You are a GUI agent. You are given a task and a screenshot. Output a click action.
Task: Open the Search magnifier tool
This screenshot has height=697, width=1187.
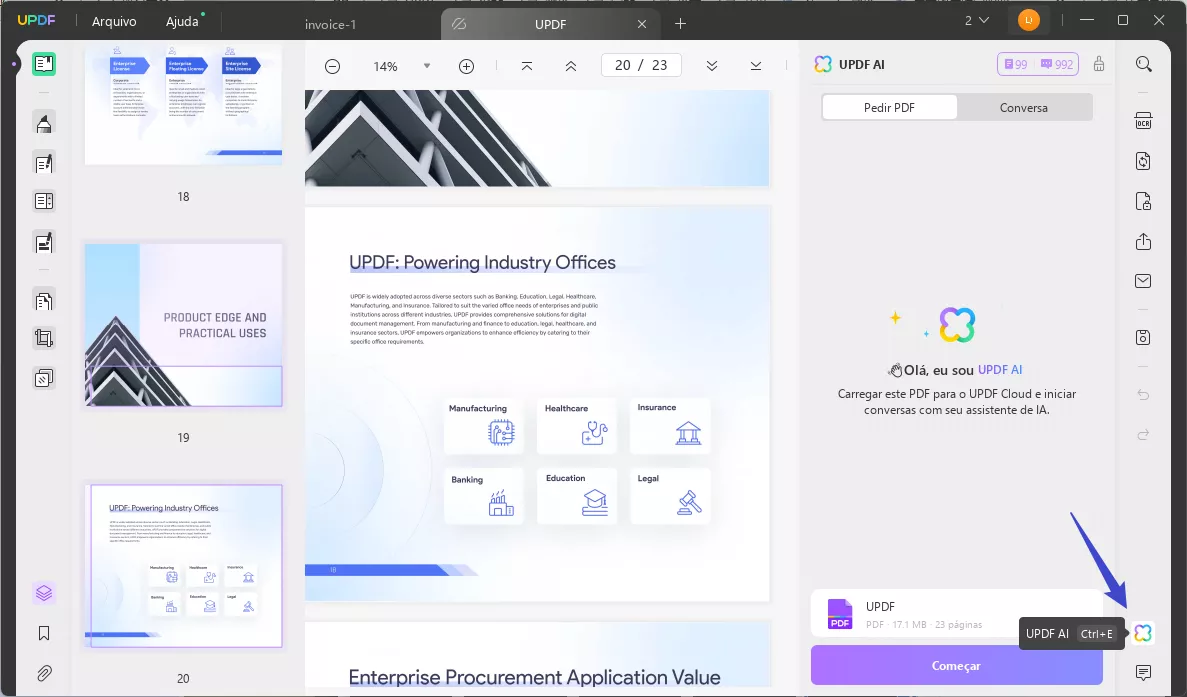pos(1144,64)
